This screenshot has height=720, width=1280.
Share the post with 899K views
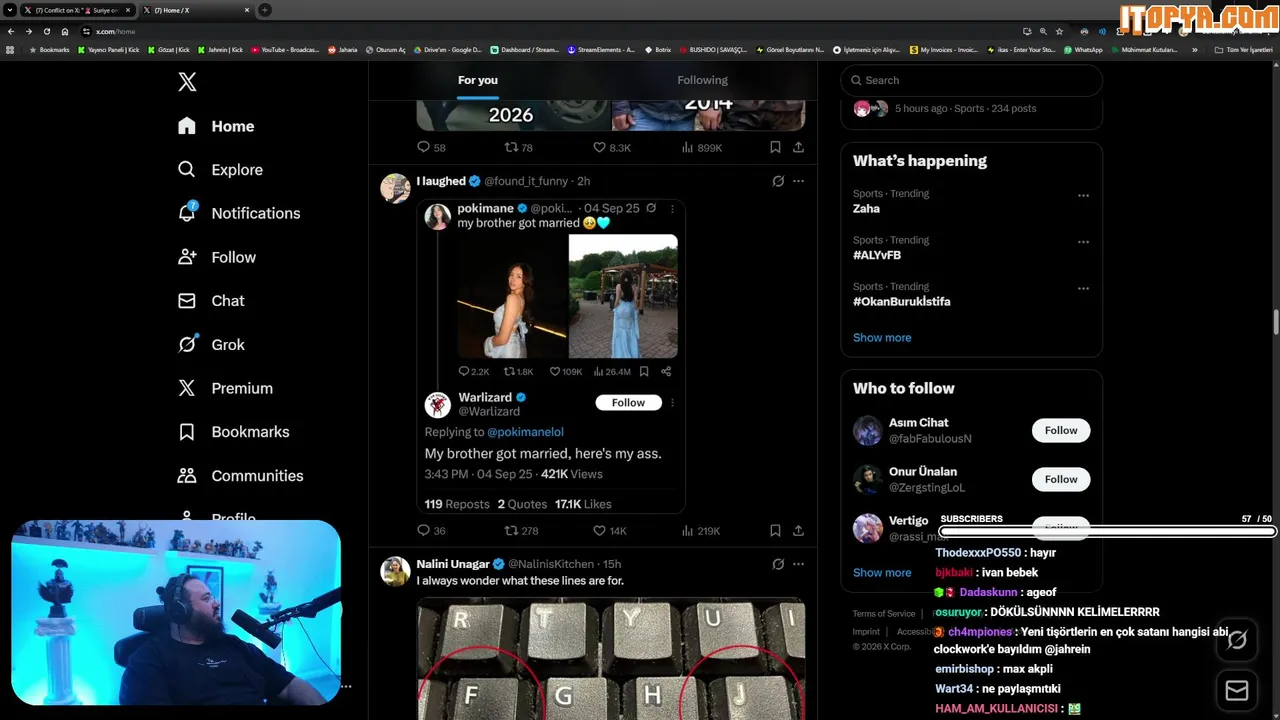click(798, 147)
